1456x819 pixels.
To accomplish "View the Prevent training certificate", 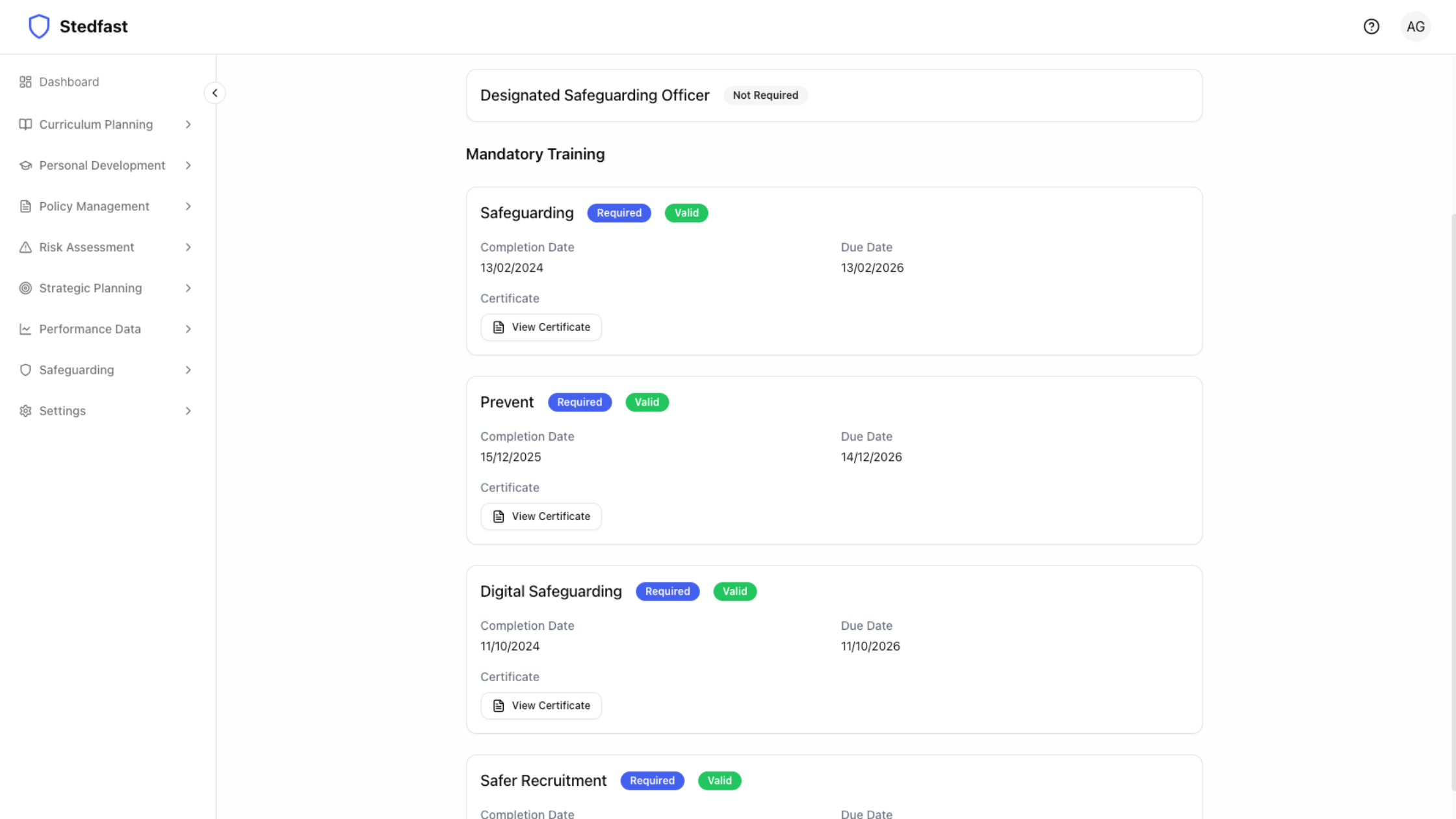I will pos(541,516).
